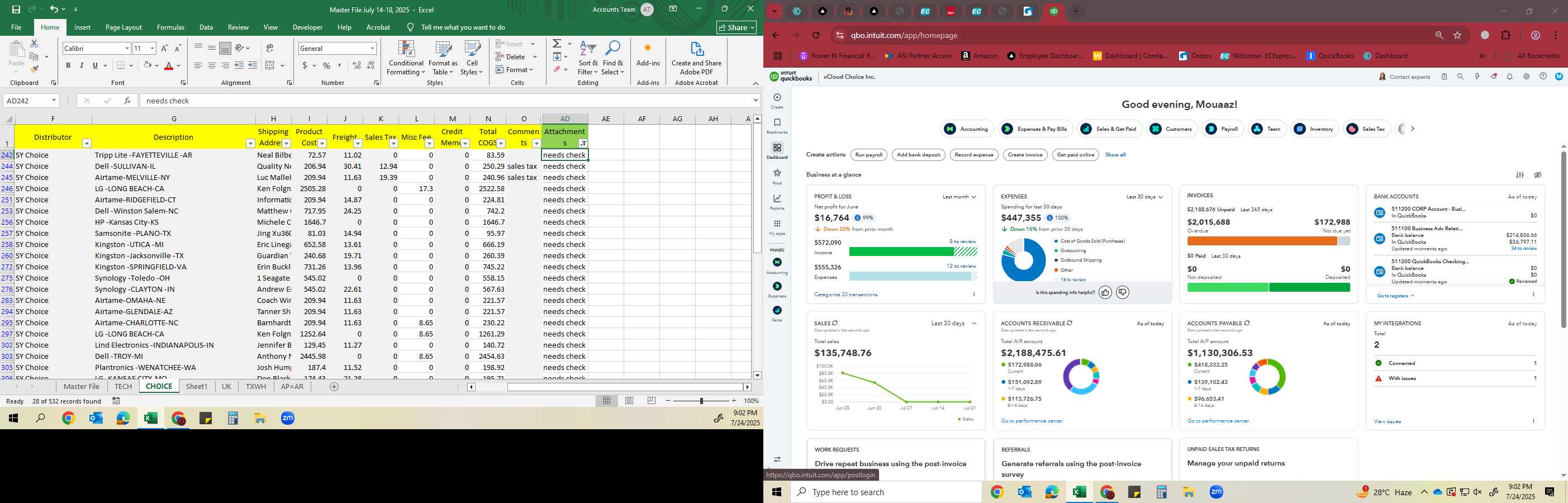
Task: Open the Page Layout ribbon tab
Action: tap(123, 27)
